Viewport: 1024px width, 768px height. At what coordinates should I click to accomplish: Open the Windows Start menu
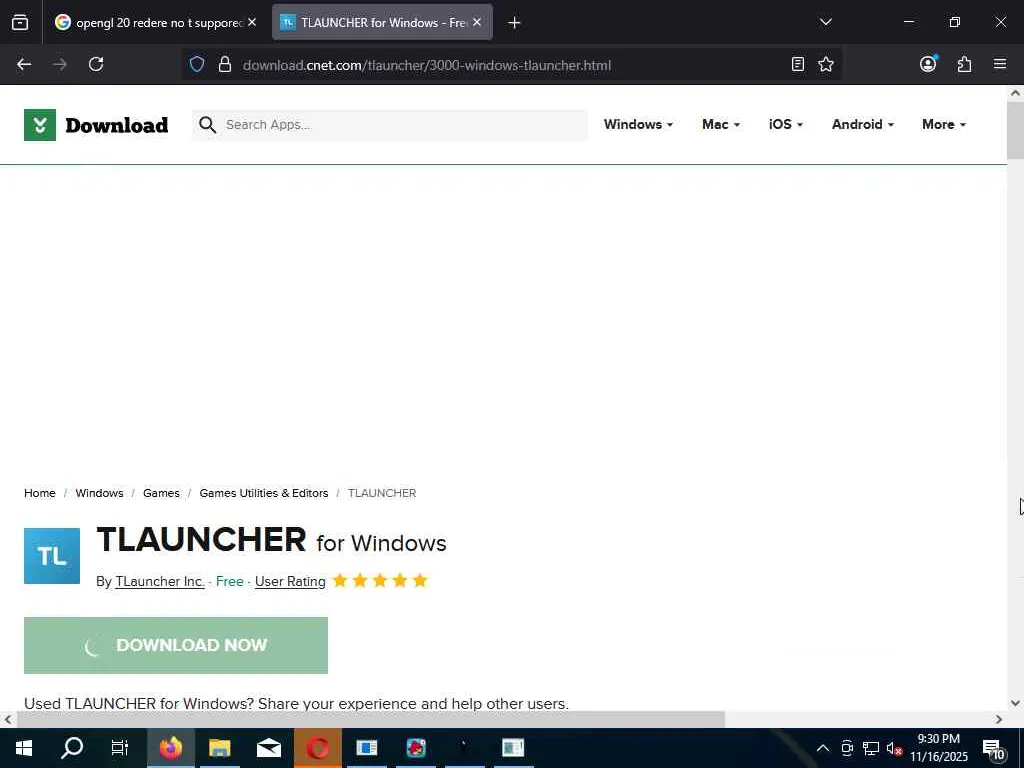tap(24, 748)
